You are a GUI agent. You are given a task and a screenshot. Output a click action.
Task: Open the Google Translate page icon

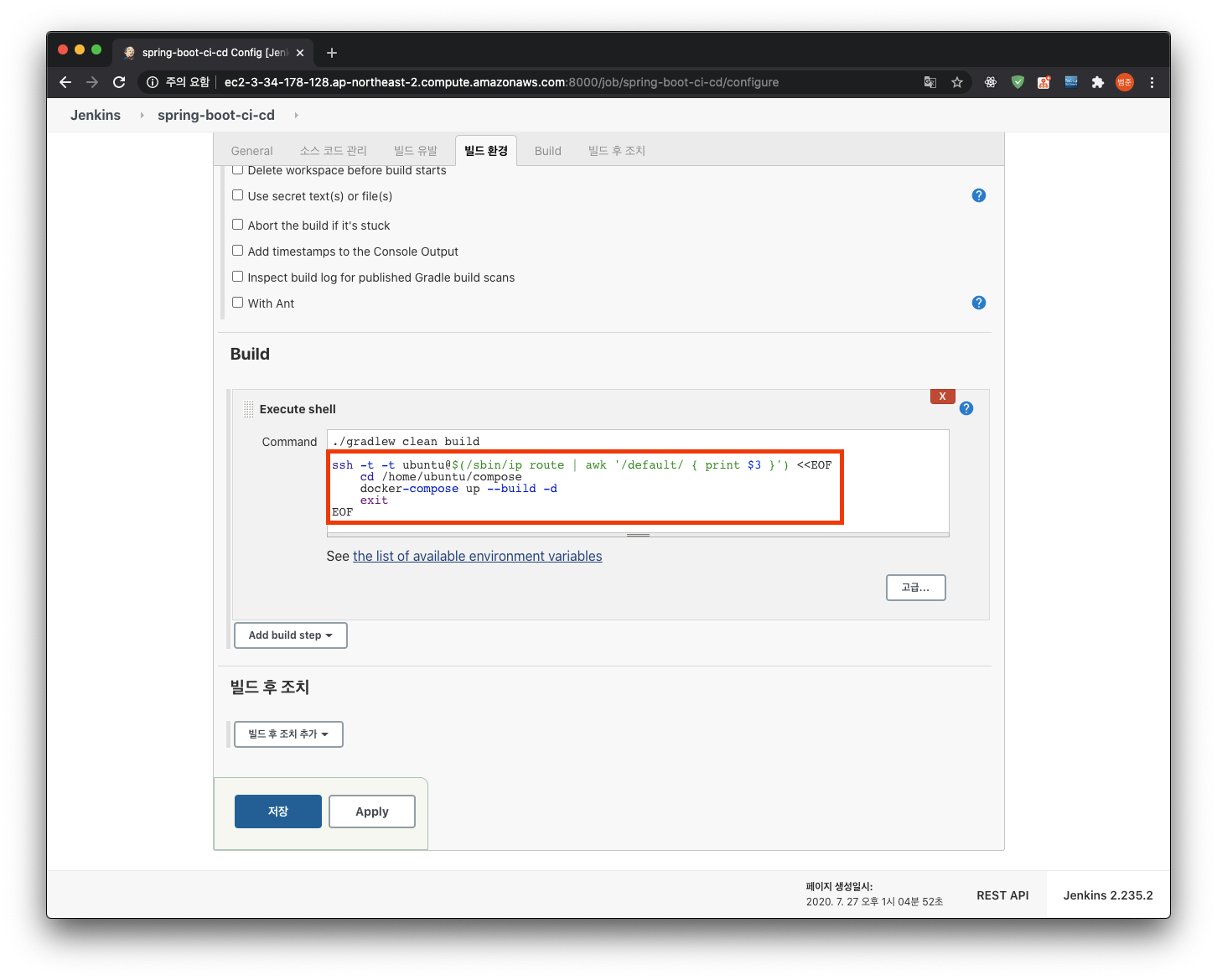pyautogui.click(x=930, y=82)
